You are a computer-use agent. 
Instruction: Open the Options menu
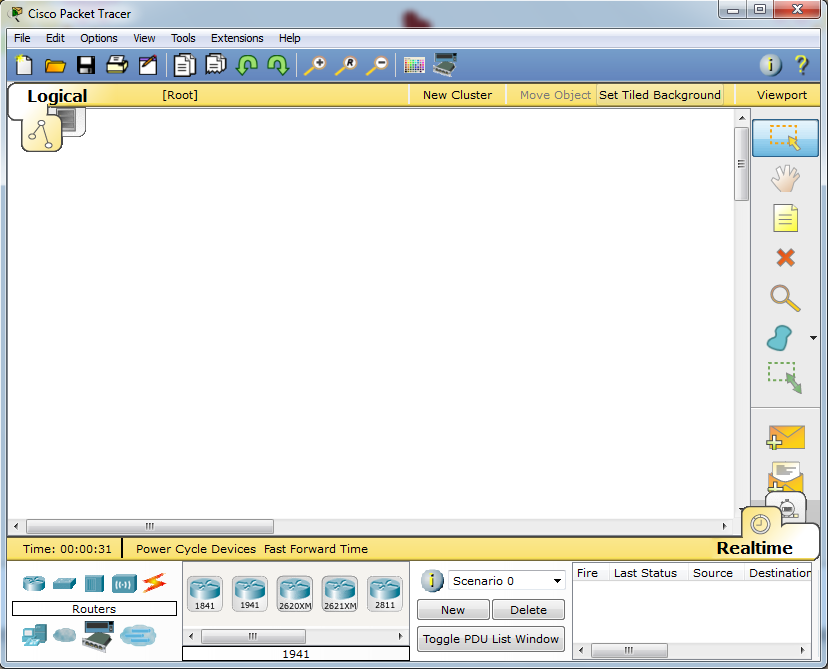99,38
